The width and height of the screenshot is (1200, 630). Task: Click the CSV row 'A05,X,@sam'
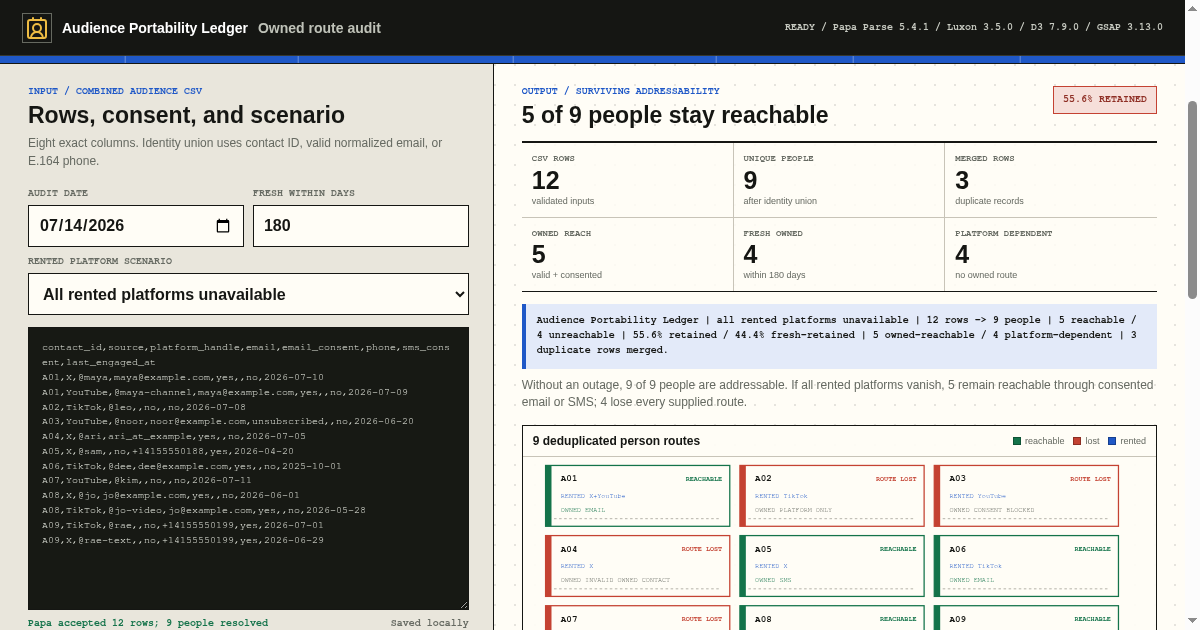point(168,451)
